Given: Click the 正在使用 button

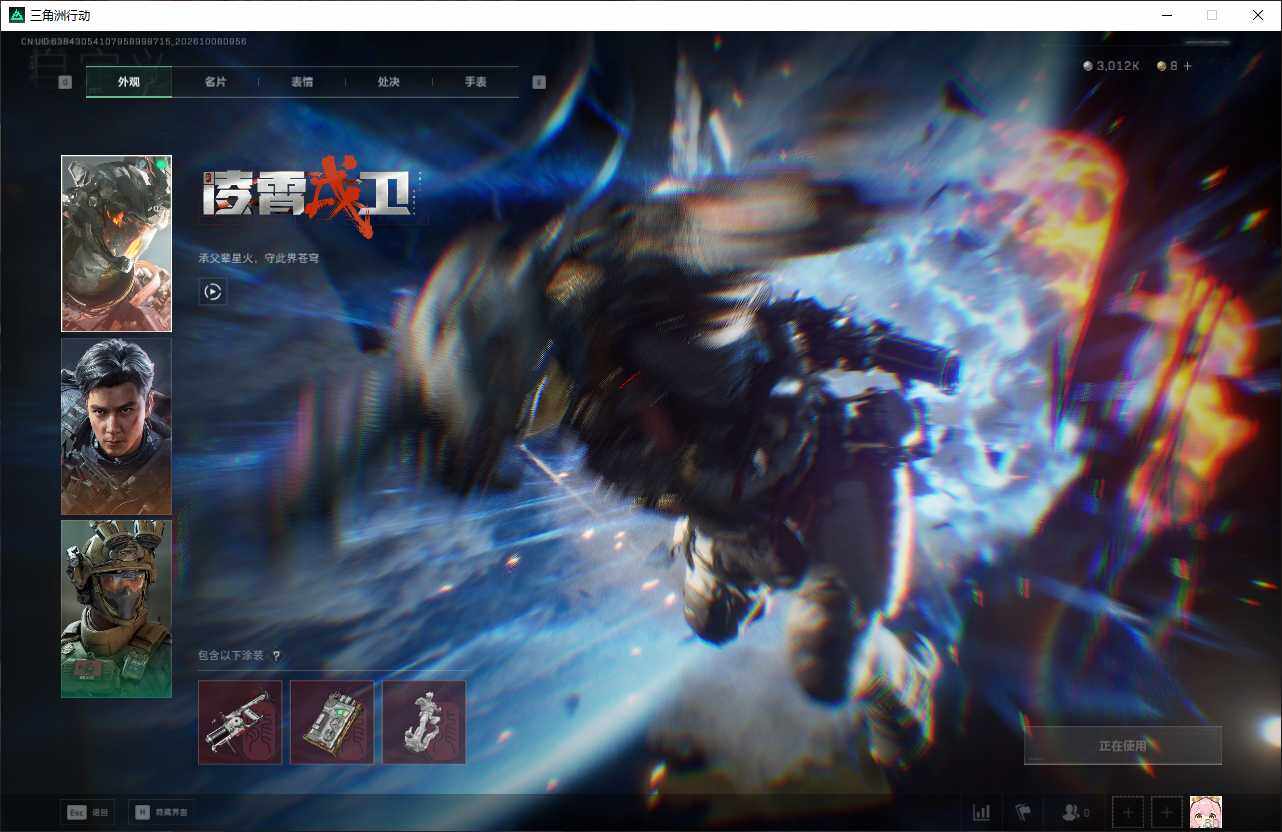Looking at the screenshot, I should (1123, 745).
